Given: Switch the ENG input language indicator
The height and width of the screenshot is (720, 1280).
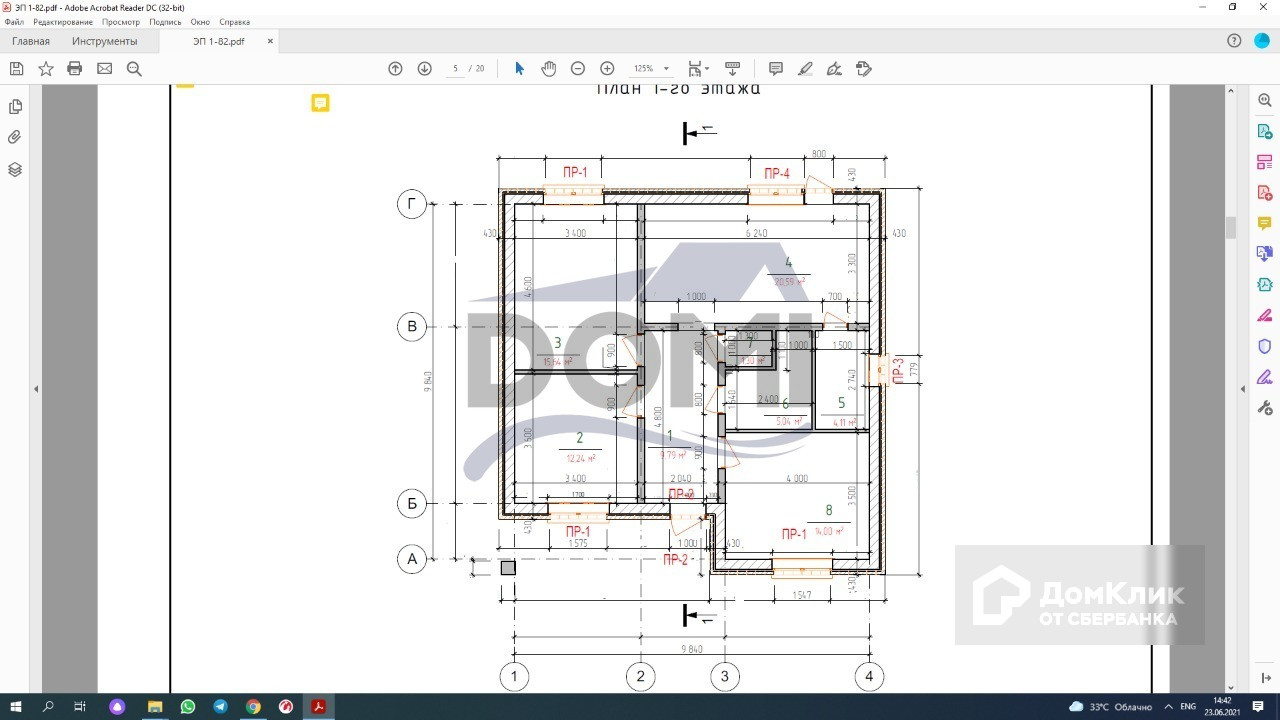Looking at the screenshot, I should click(x=1188, y=707).
